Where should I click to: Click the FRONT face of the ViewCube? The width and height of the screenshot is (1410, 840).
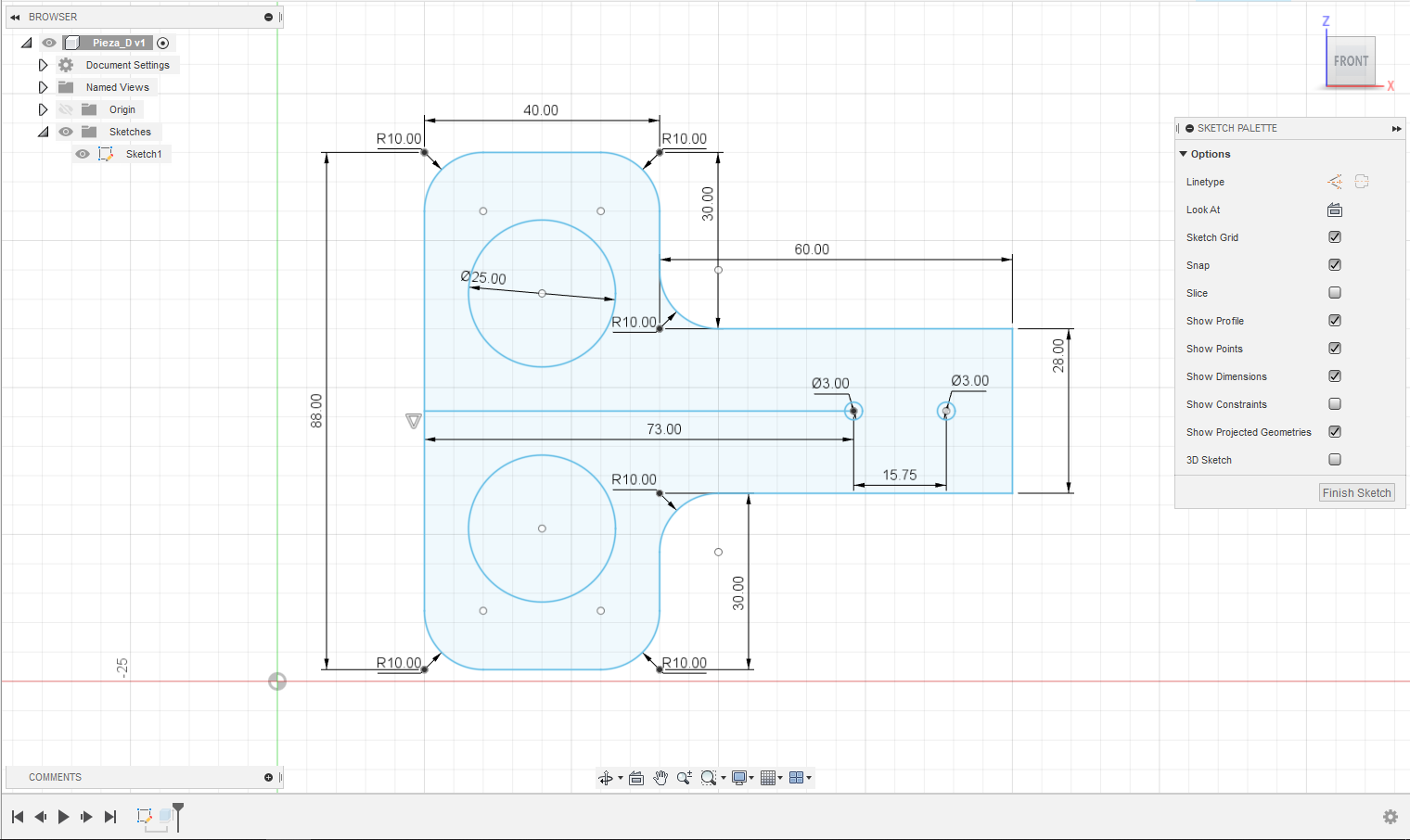1351,61
